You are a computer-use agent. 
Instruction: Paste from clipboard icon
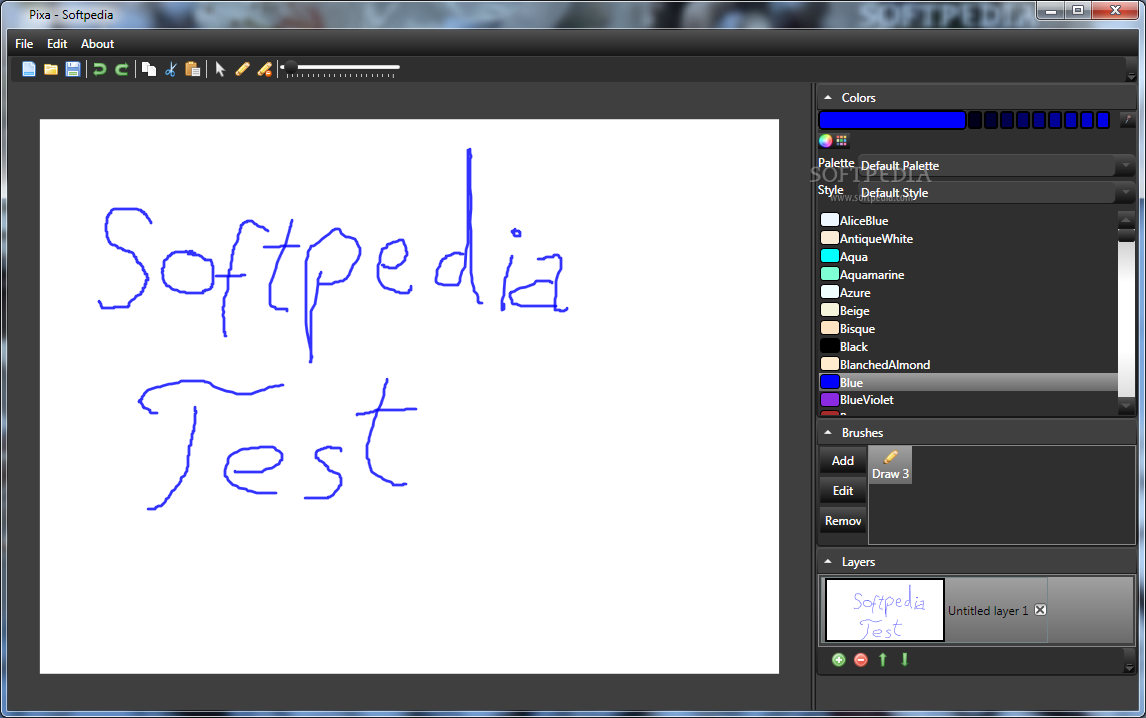click(193, 69)
